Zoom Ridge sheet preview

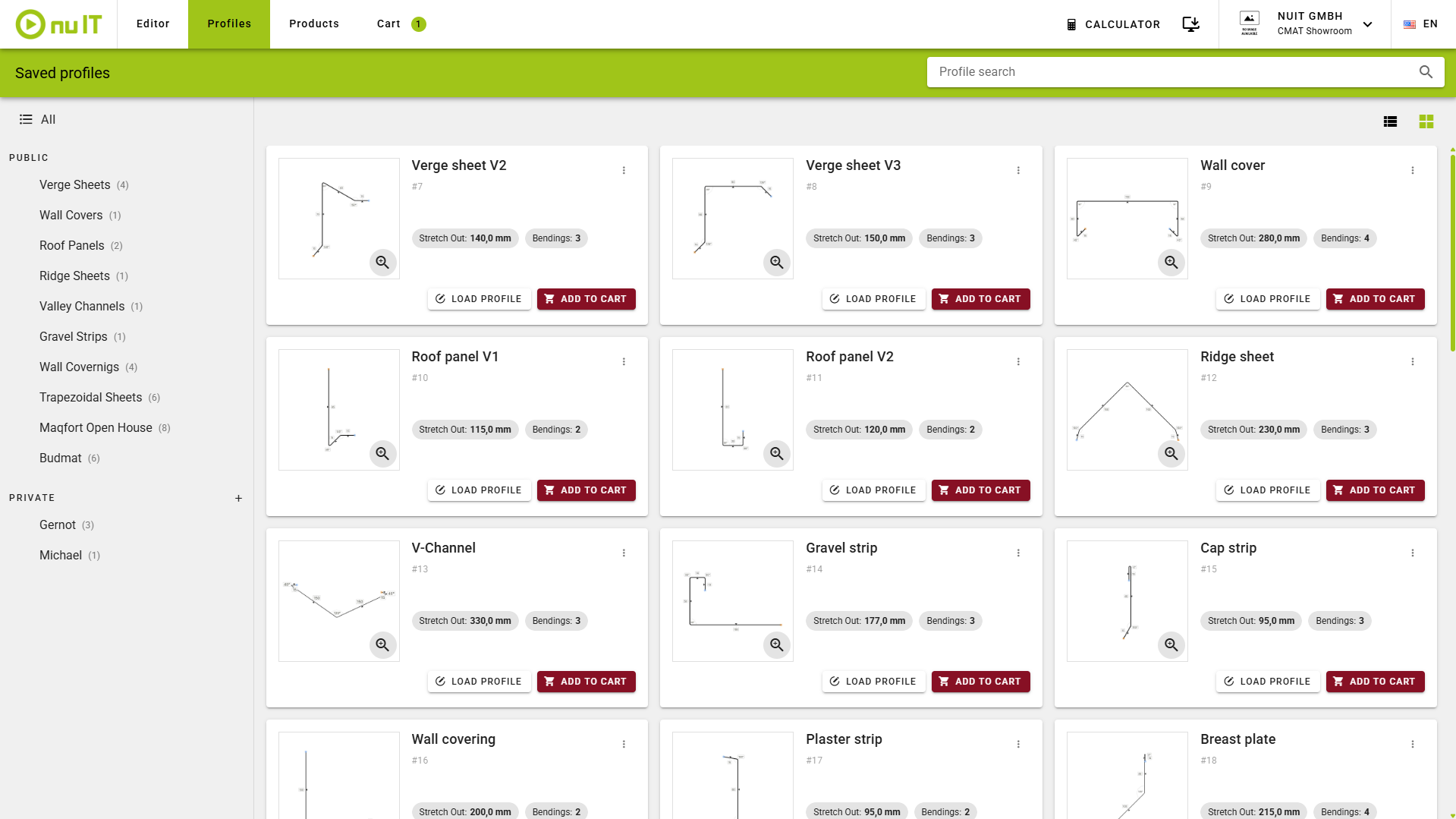click(x=1171, y=454)
